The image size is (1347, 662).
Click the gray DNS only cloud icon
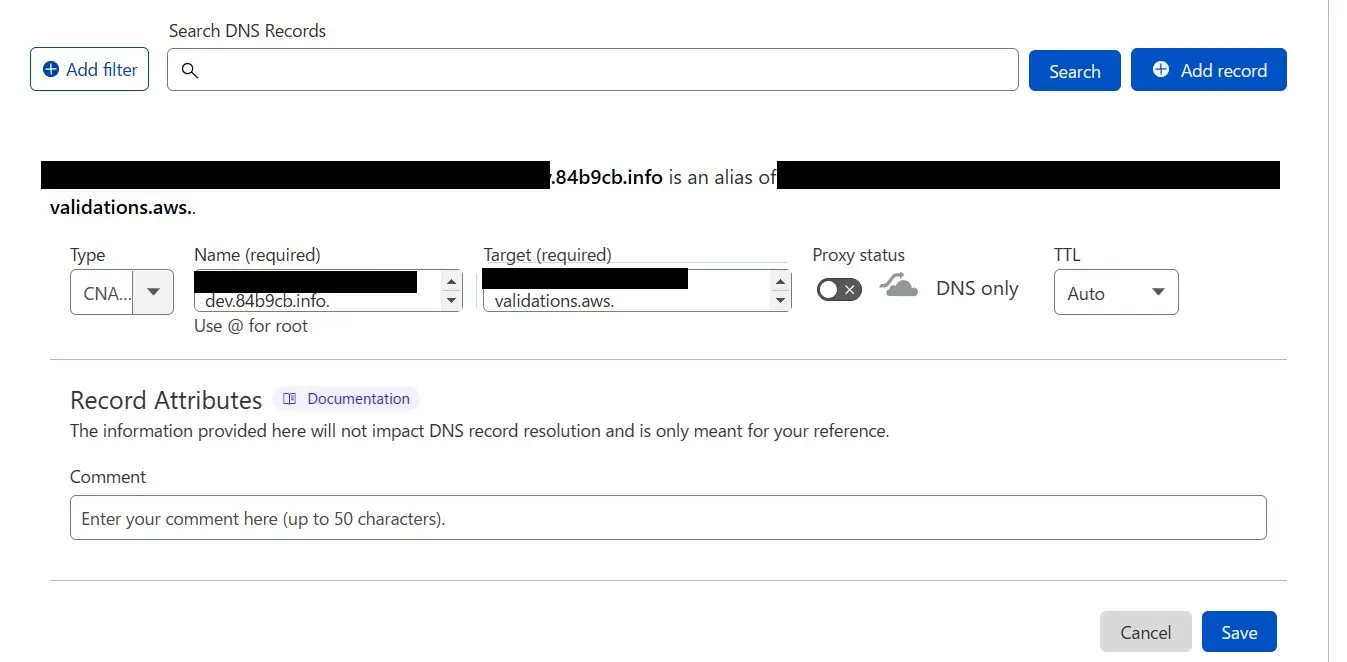(x=898, y=288)
